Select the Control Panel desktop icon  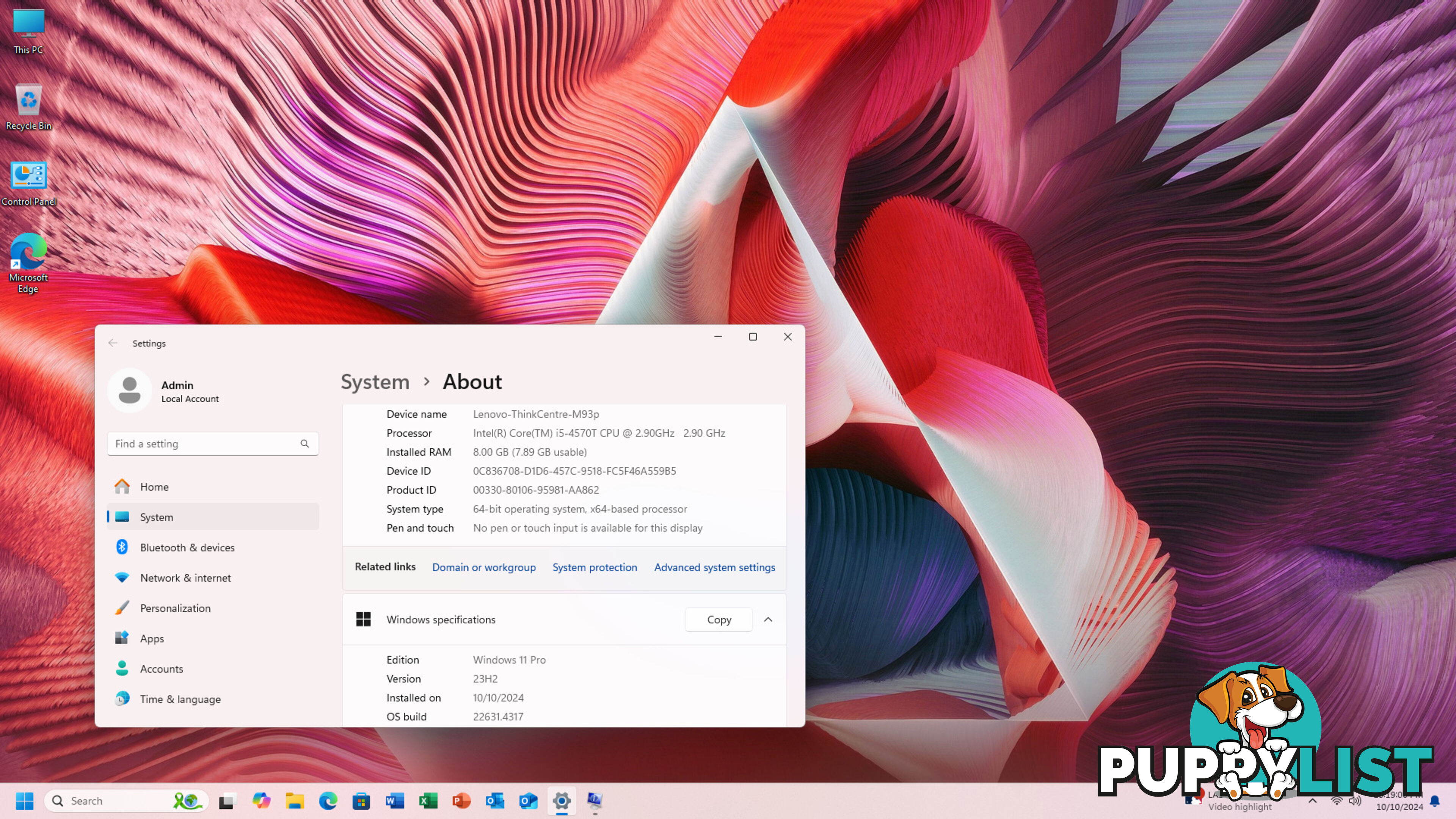pyautogui.click(x=28, y=184)
